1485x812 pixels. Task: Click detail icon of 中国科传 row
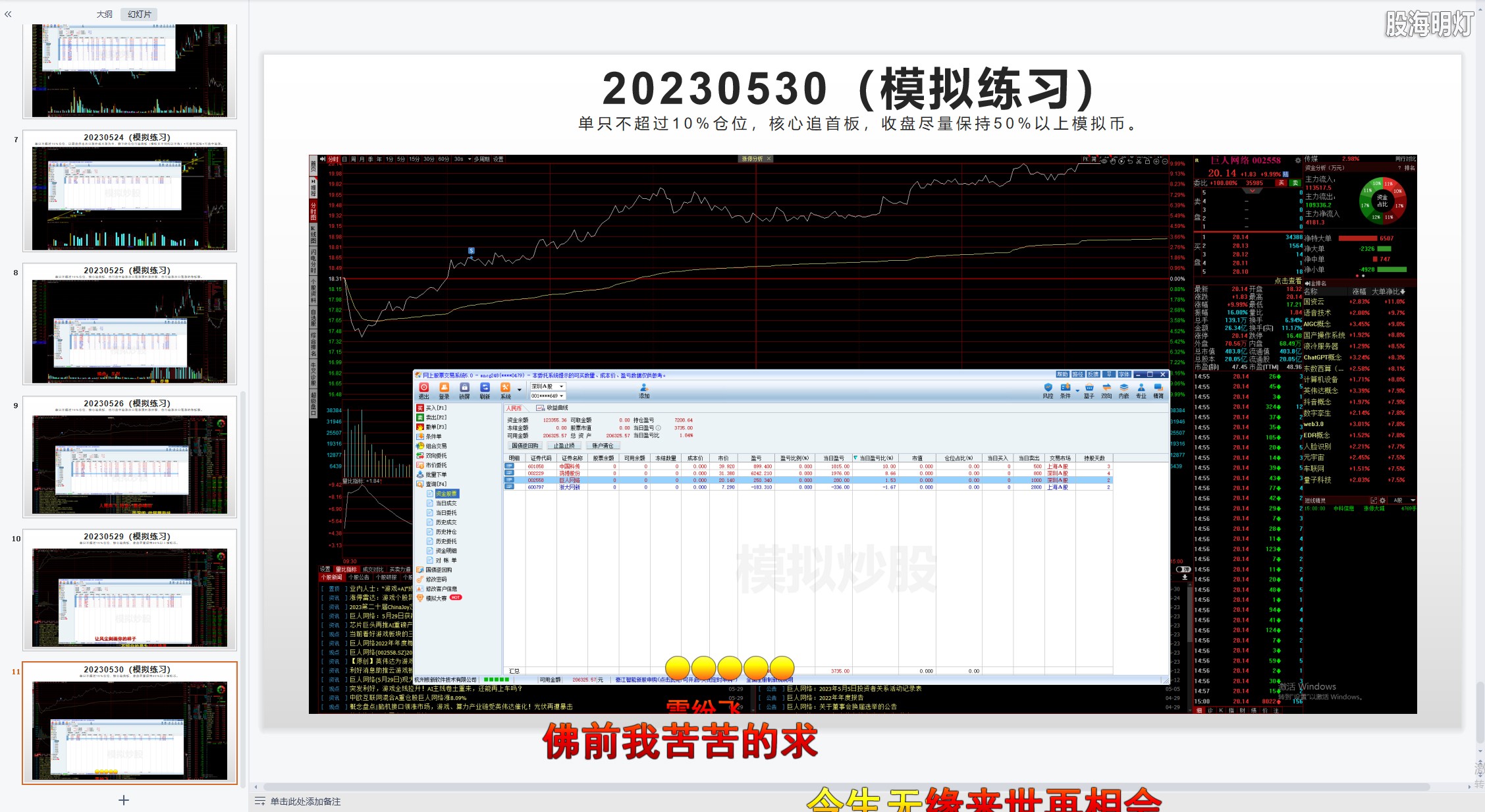pyautogui.click(x=509, y=466)
